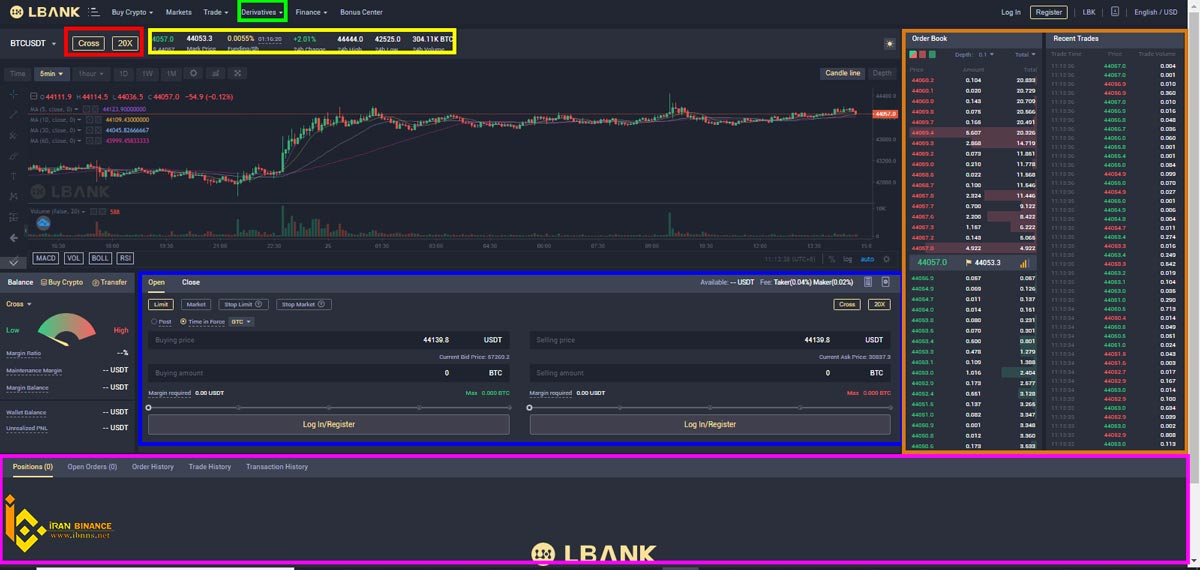This screenshot has height=570, width=1200.
Task: Adjust the buying amount slider handle
Action: click(149, 407)
